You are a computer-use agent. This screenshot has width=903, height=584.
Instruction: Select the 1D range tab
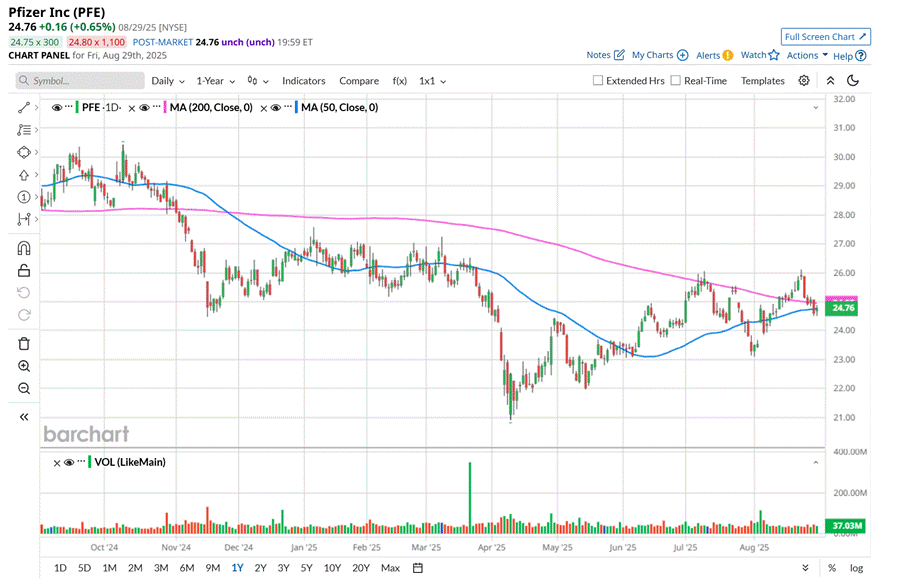point(60,568)
